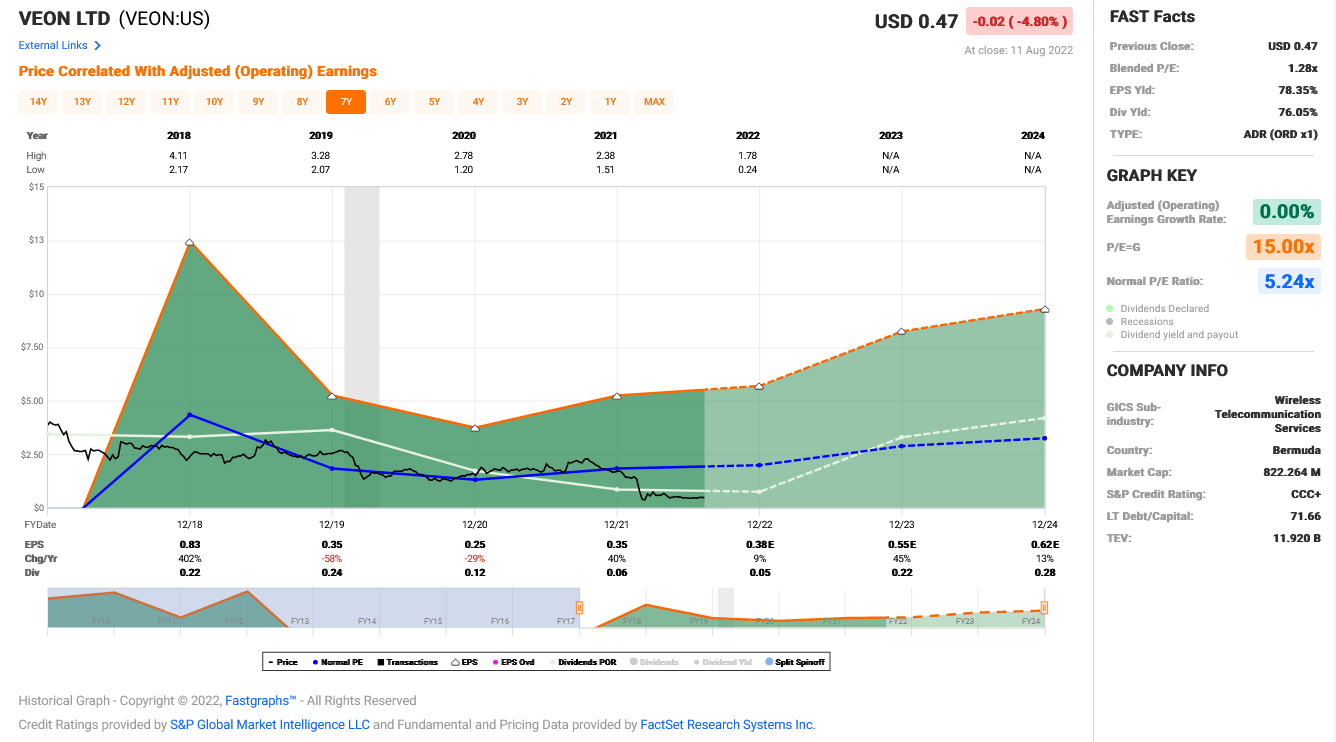Viewport: 1336px width, 742px height.
Task: Select the 3Y time range tab
Action: [x=522, y=102]
